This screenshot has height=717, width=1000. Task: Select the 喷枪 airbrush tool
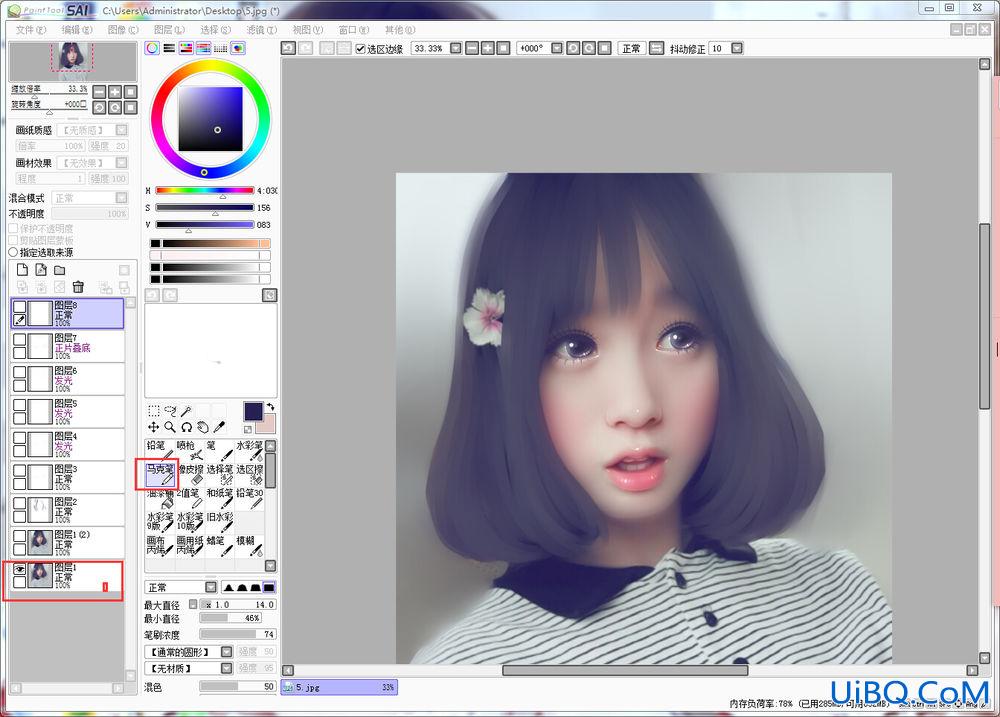pyautogui.click(x=190, y=450)
